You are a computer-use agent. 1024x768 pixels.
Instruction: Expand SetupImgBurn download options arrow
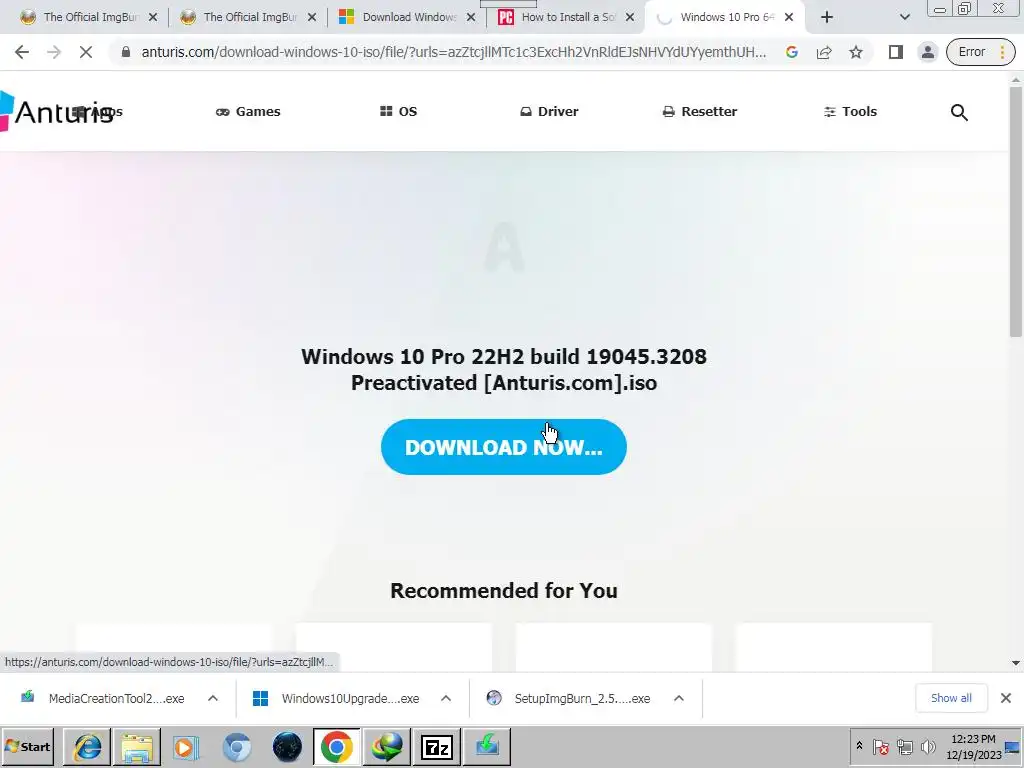(679, 698)
